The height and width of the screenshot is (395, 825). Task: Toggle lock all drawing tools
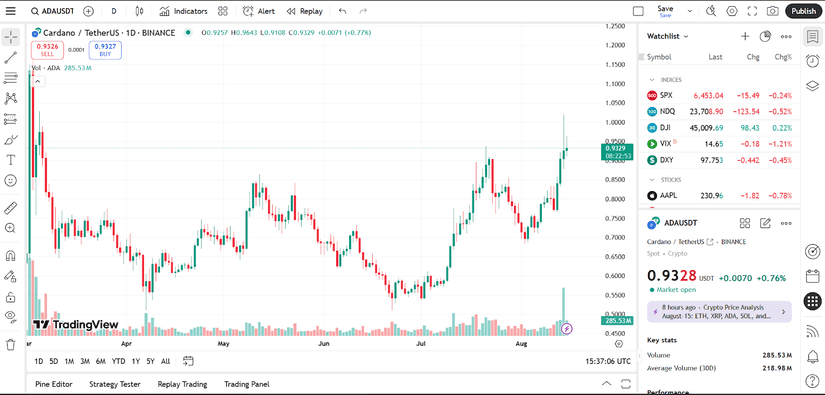[11, 298]
